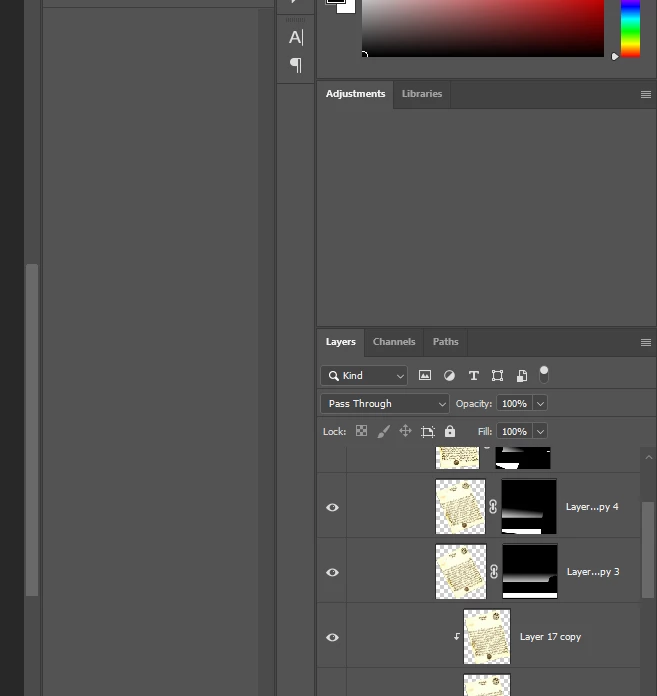Lock artboard nesting icon

point(427,431)
